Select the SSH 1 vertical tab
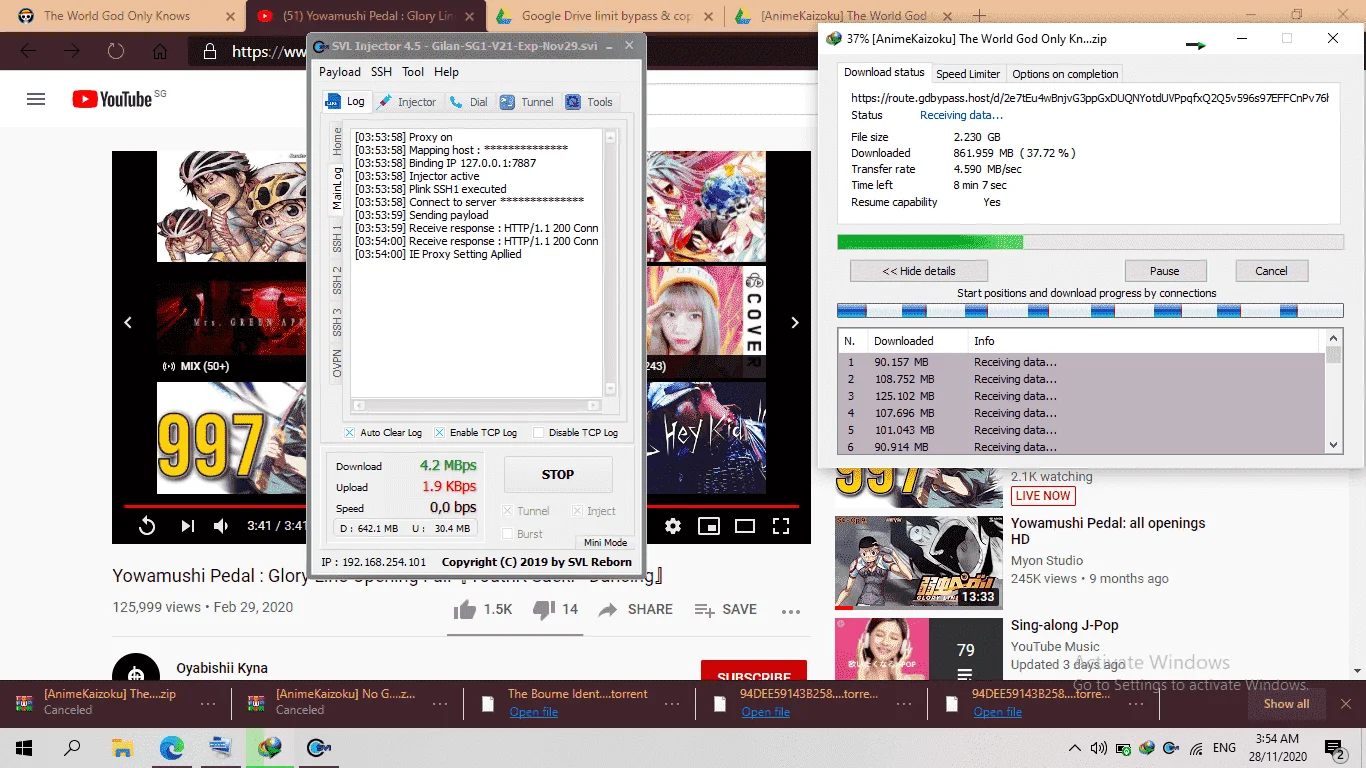This screenshot has height=768, width=1366. pyautogui.click(x=337, y=239)
